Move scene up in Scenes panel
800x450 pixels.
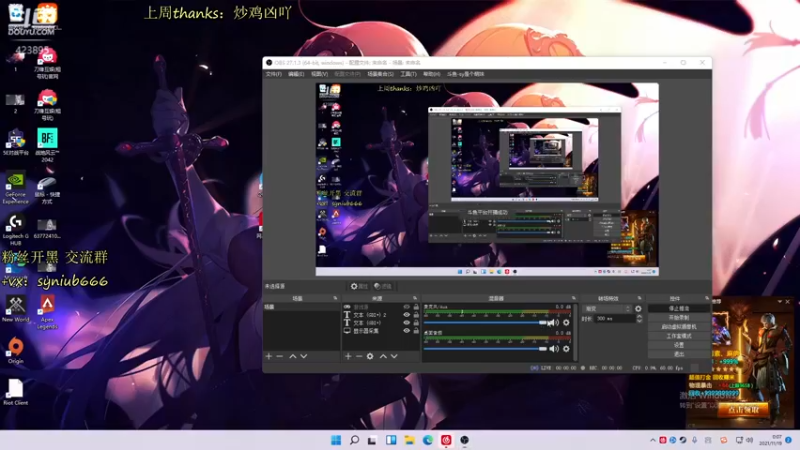click(293, 356)
